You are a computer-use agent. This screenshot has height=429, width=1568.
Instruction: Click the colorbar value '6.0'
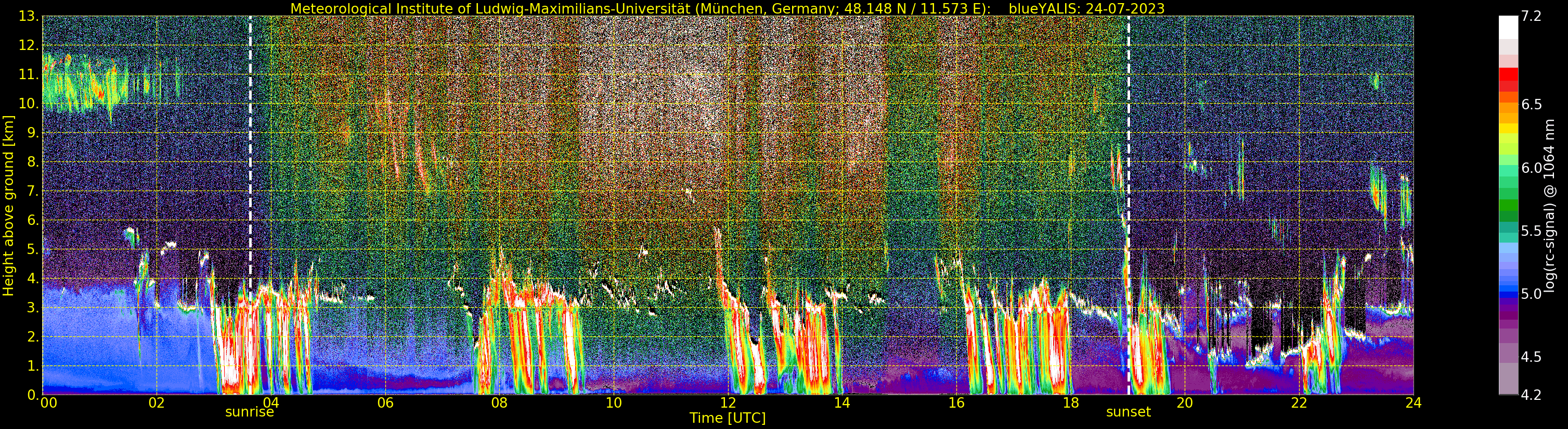point(1532,168)
